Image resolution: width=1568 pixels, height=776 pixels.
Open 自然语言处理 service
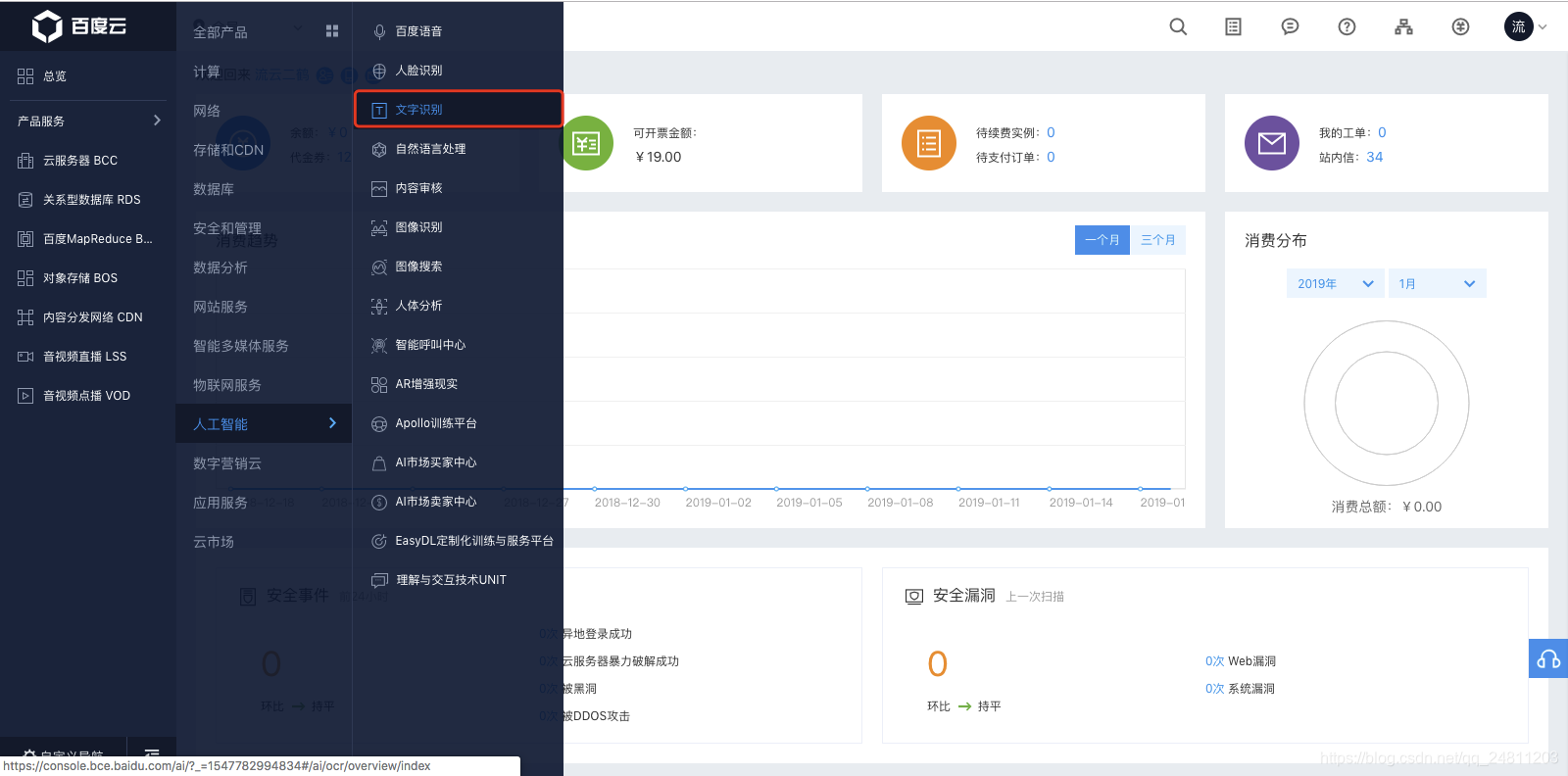click(x=458, y=149)
